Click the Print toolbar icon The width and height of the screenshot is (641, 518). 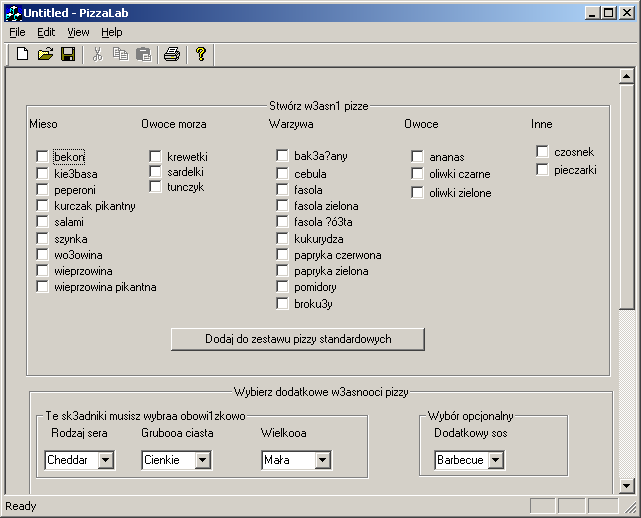(172, 54)
